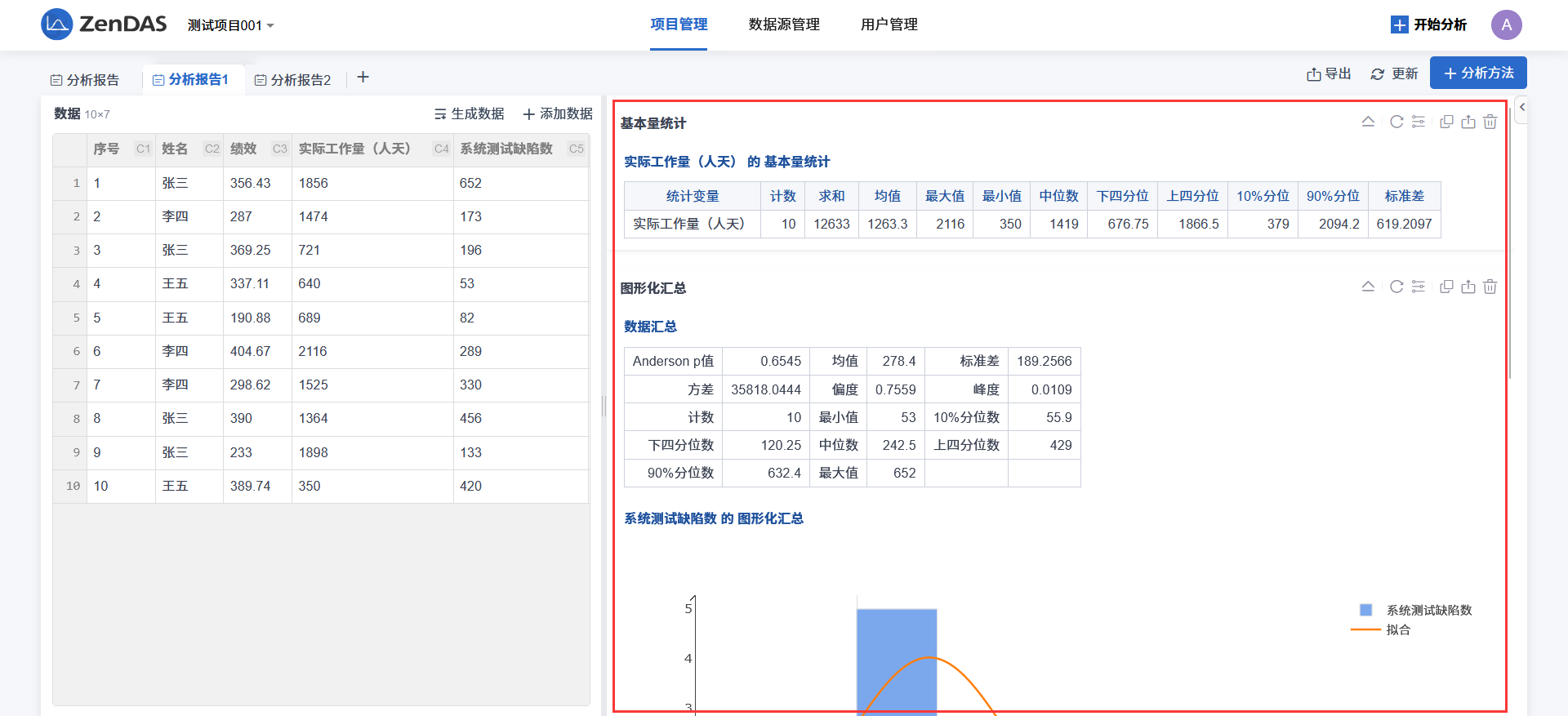This screenshot has width=1568, height=716.
Task: Click the 分析方法 button
Action: coord(1478,73)
